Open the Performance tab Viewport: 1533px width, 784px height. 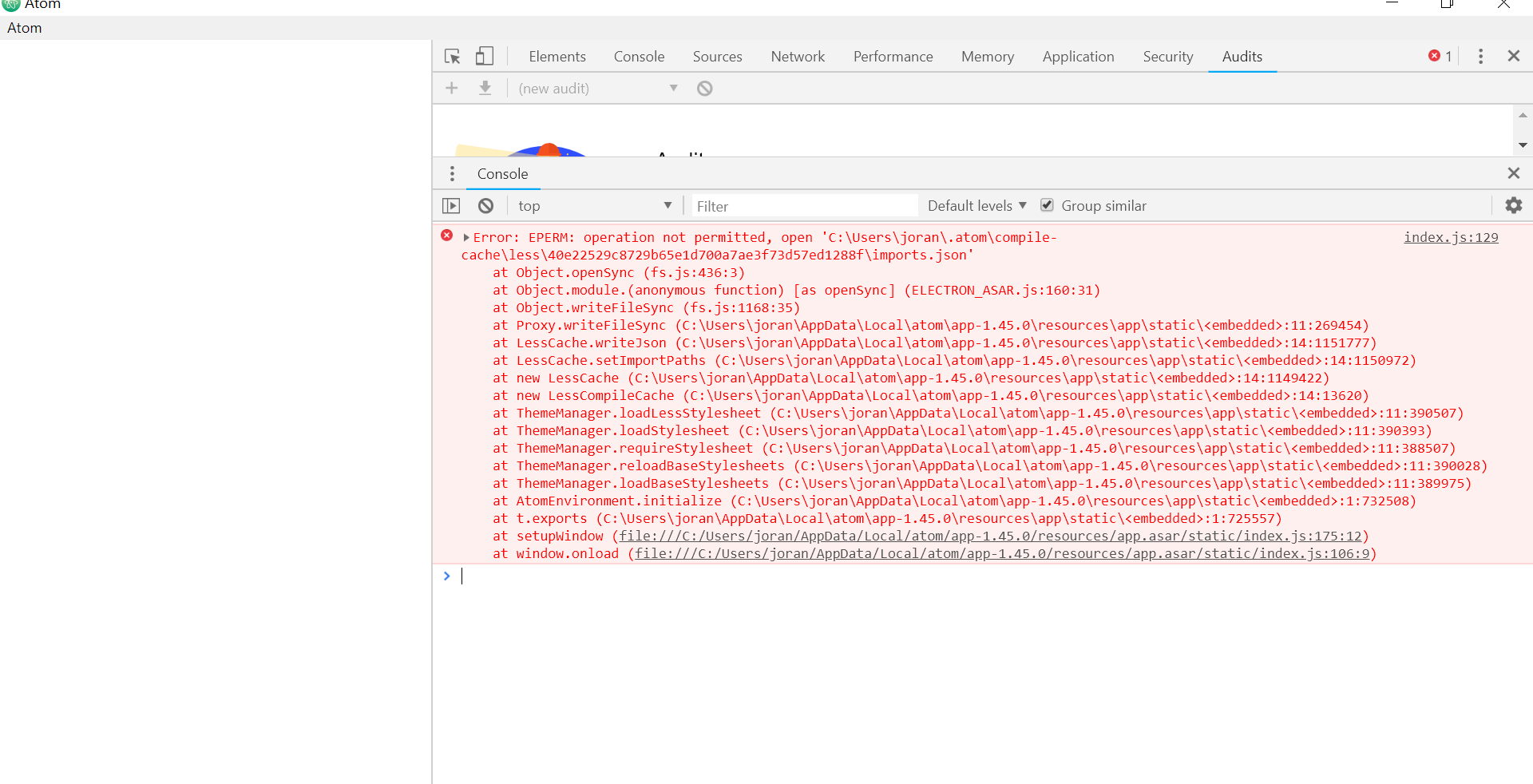tap(893, 57)
